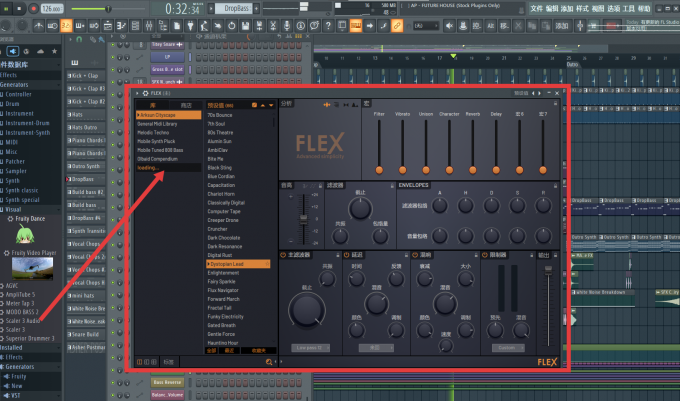The width and height of the screenshot is (680, 401).
Task: Toggle the FLEX limiter (限制器) power button
Action: click(485, 255)
